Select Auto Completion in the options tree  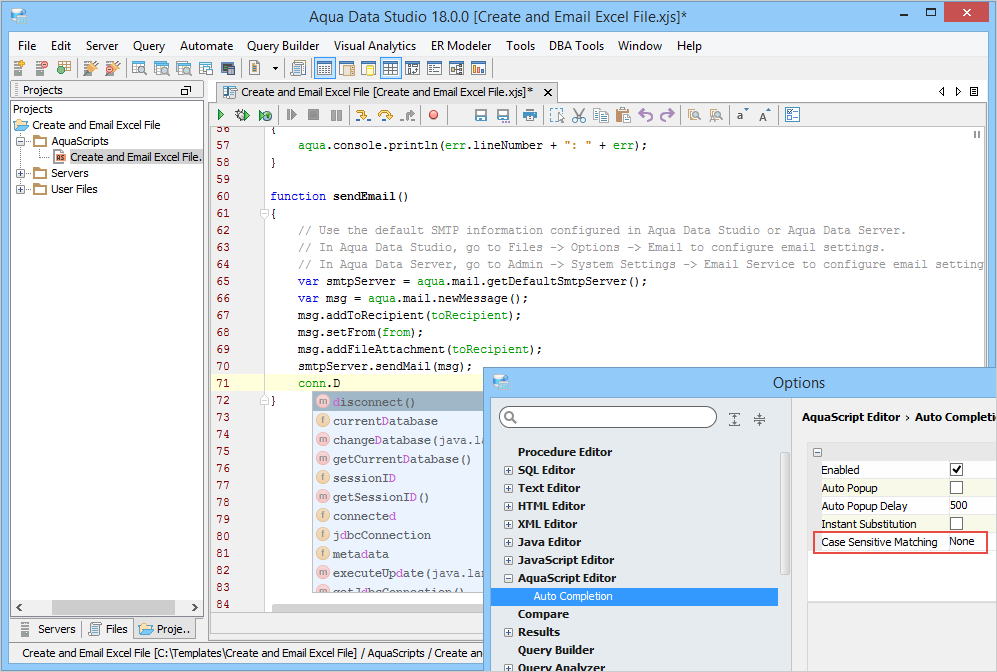click(572, 596)
